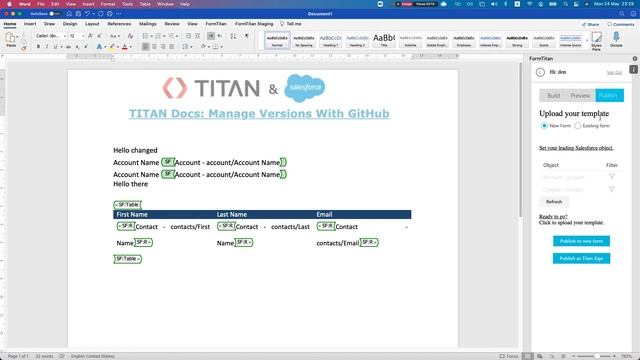
Task: Click the Format Painter brush icon
Action: 23,48
